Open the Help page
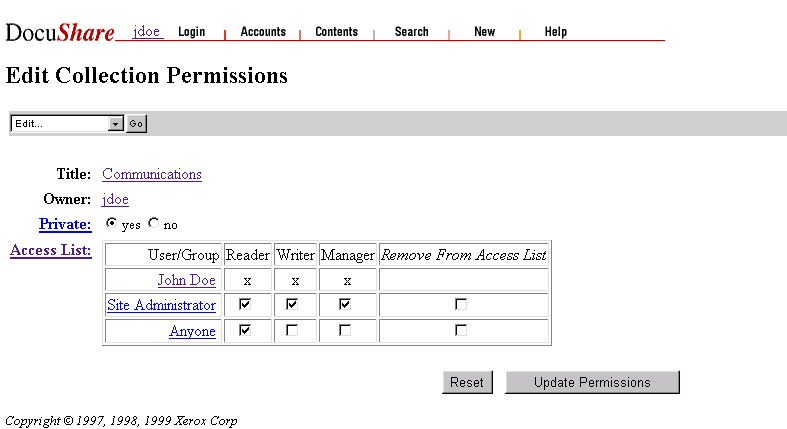This screenshot has width=787, height=429. (555, 32)
